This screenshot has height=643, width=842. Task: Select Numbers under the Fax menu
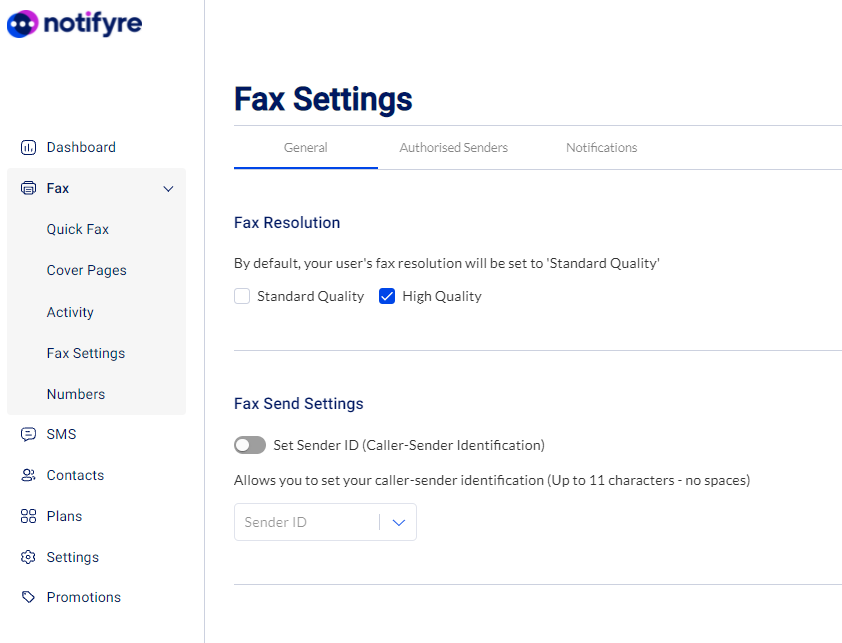pyautogui.click(x=76, y=394)
